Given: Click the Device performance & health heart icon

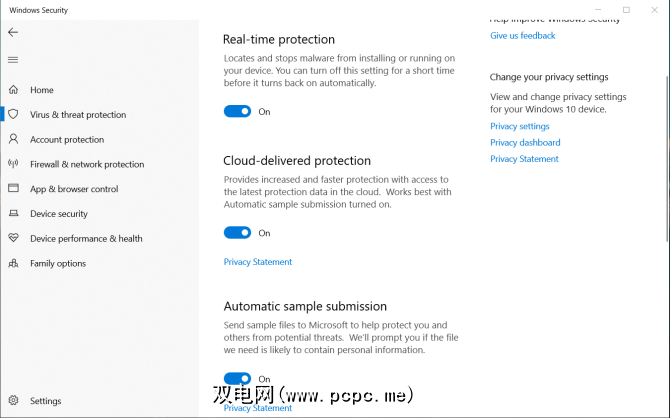Looking at the screenshot, I should click(13, 239).
